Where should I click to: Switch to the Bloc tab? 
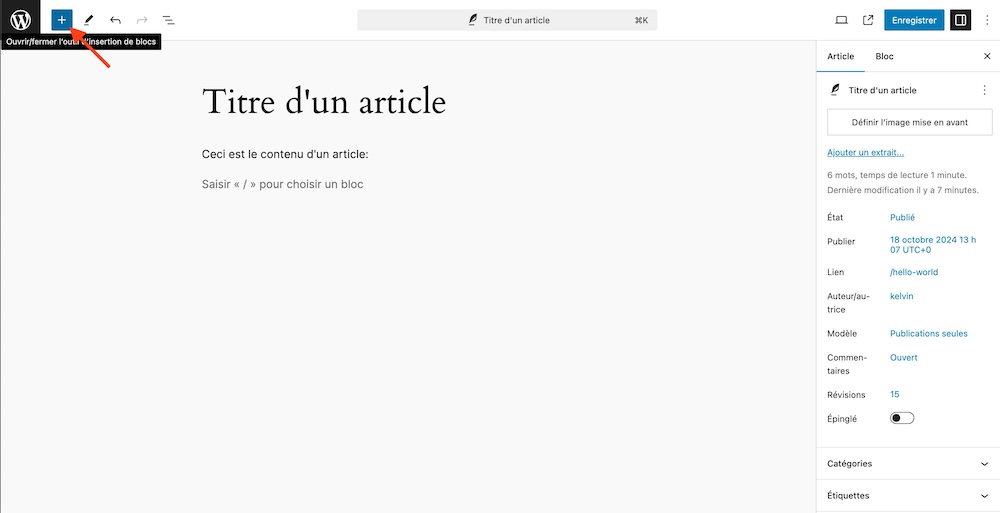[x=885, y=56]
